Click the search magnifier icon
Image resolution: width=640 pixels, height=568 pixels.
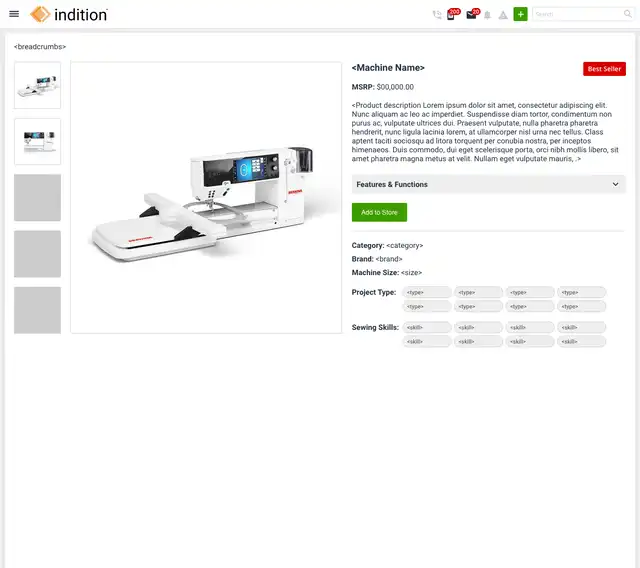627,14
